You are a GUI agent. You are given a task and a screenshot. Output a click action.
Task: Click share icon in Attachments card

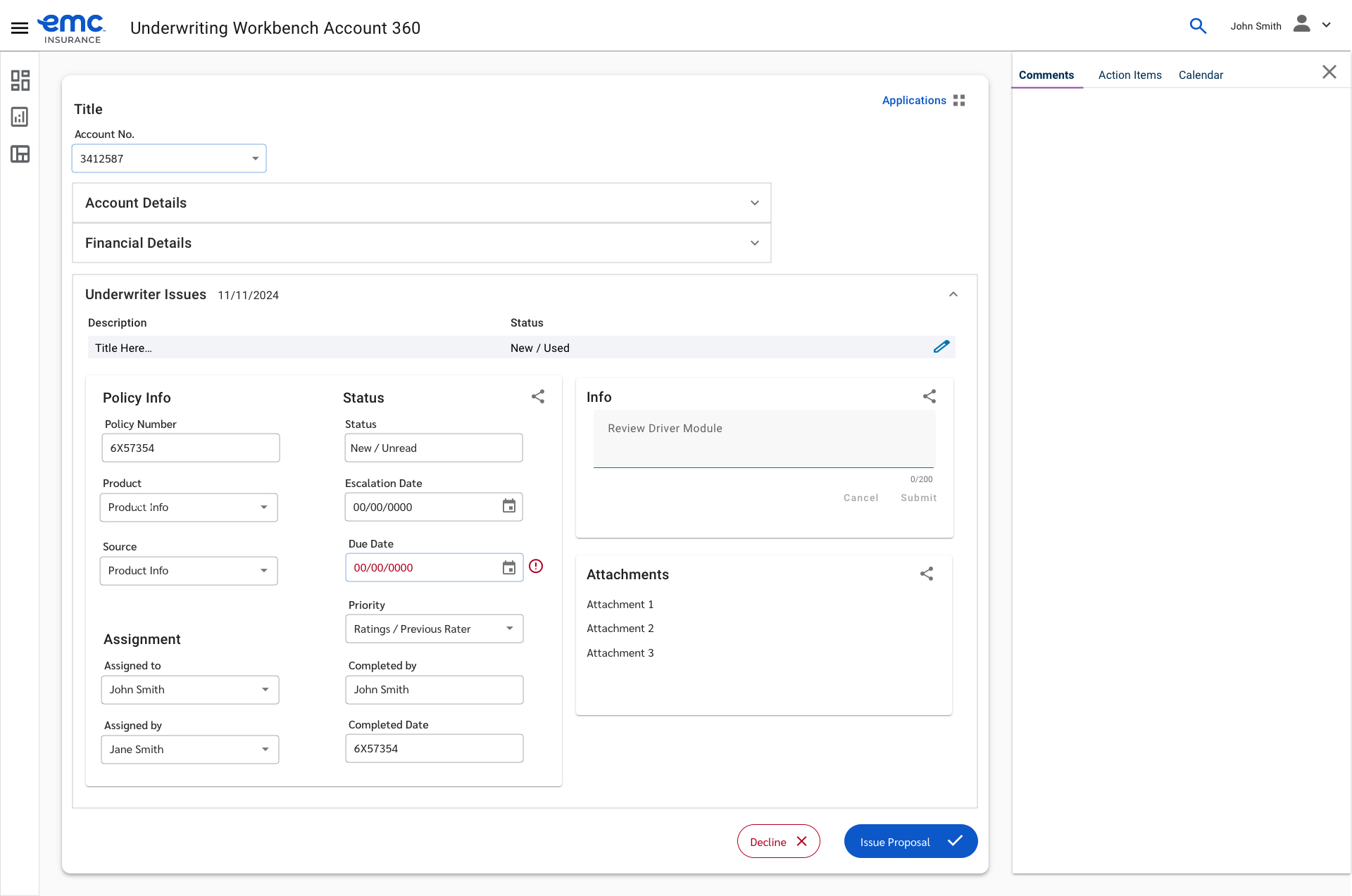click(927, 574)
